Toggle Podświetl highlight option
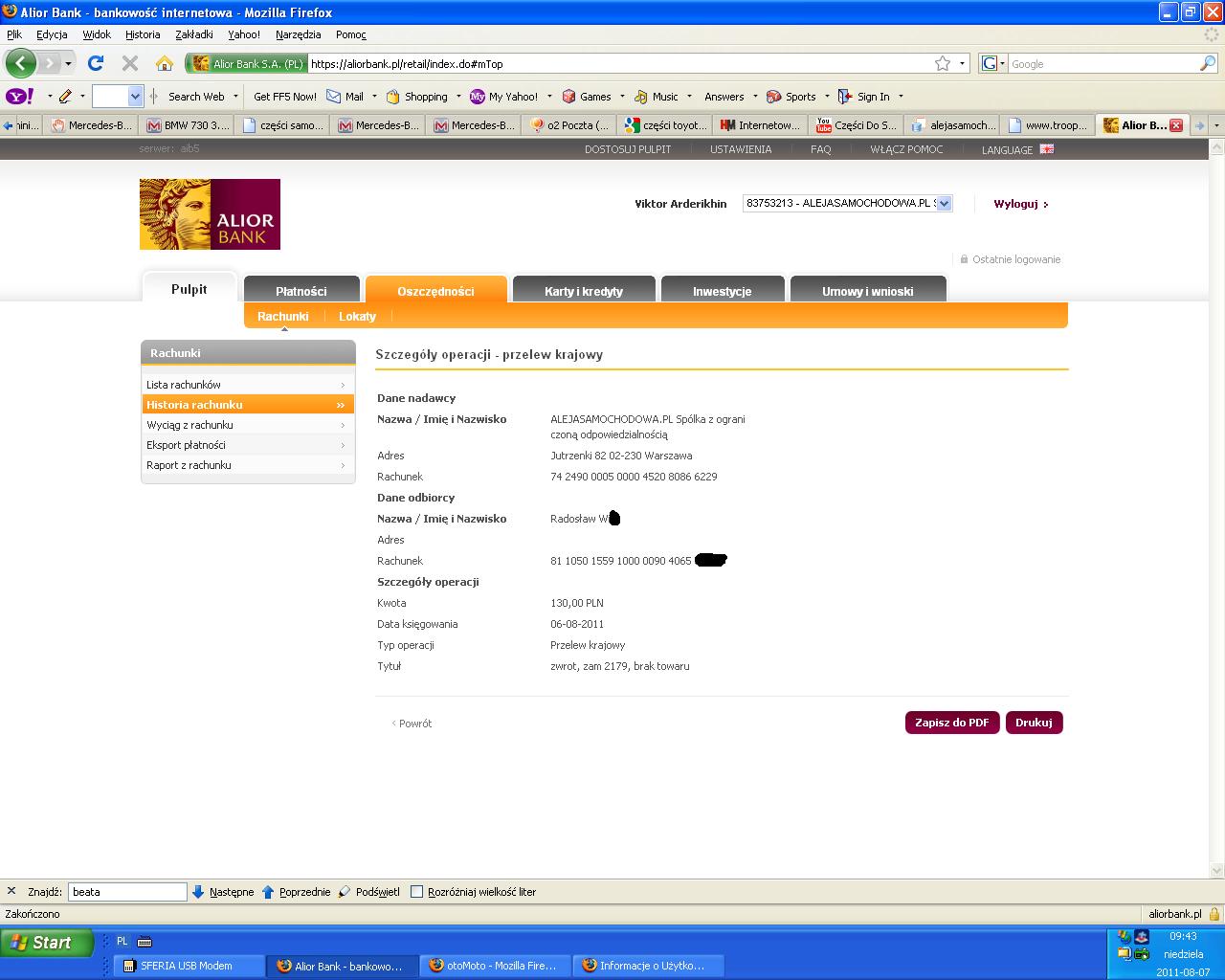Viewport: 1225px width, 980px height. (x=345, y=892)
